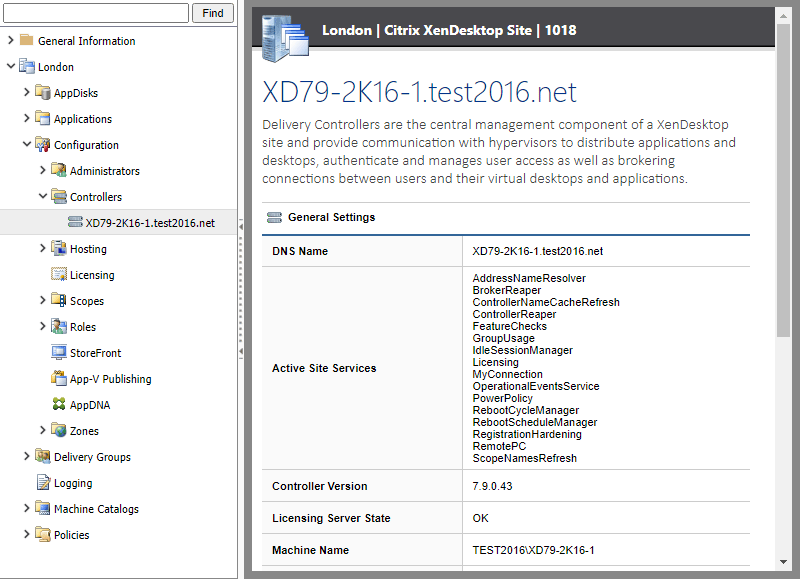This screenshot has width=800, height=579.
Task: Click the Delivery Groups icon
Action: tap(43, 456)
